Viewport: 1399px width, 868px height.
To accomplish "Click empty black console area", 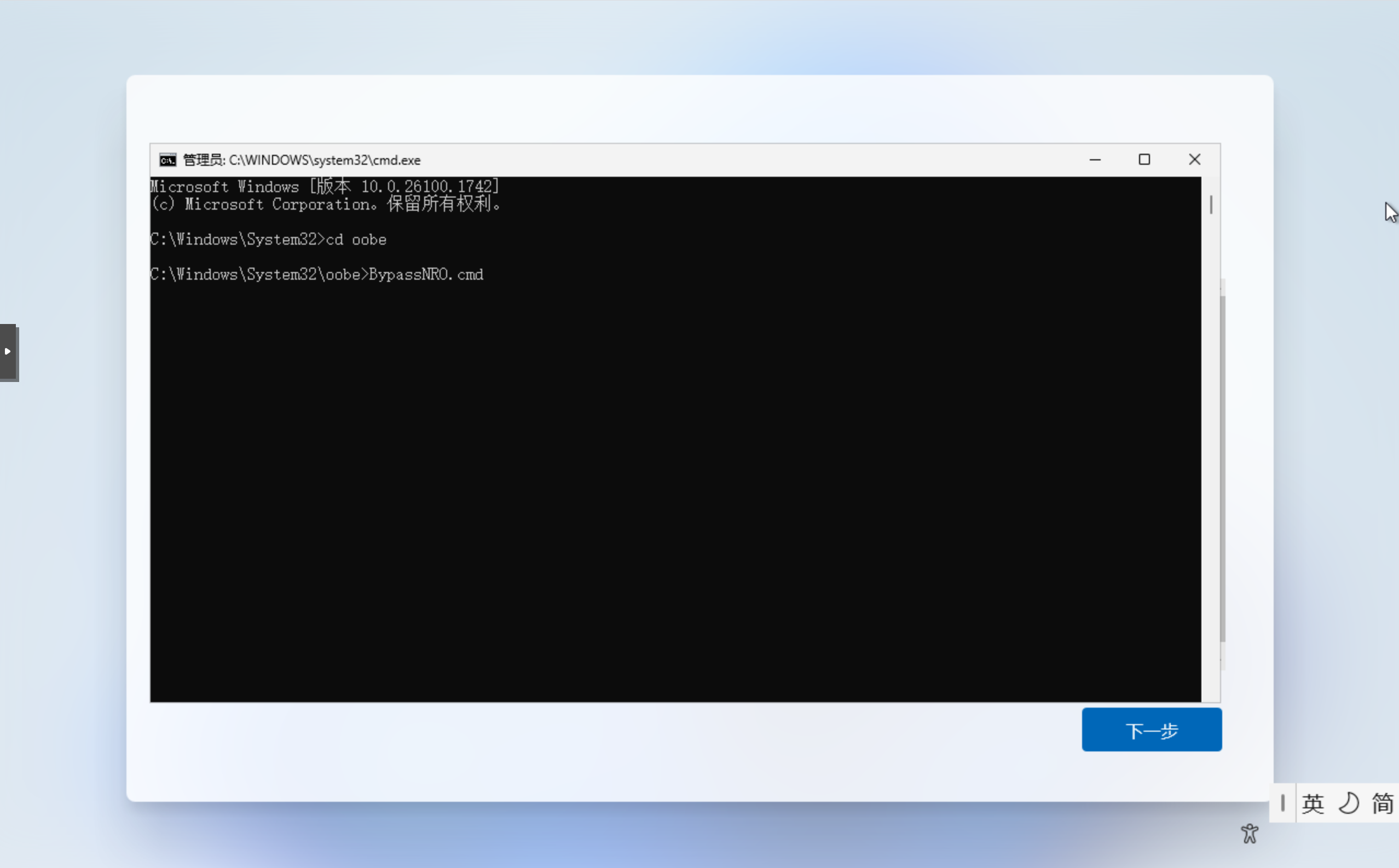I will tap(674, 488).
